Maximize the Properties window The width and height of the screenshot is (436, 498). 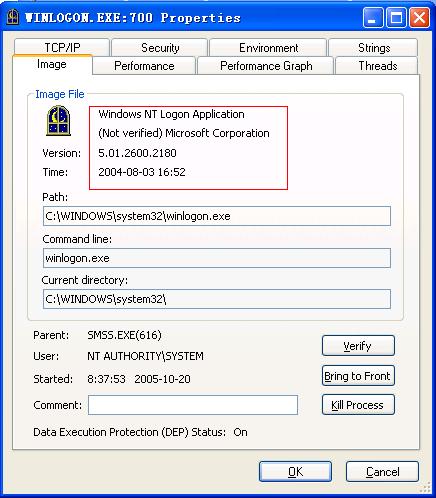pos(396,17)
